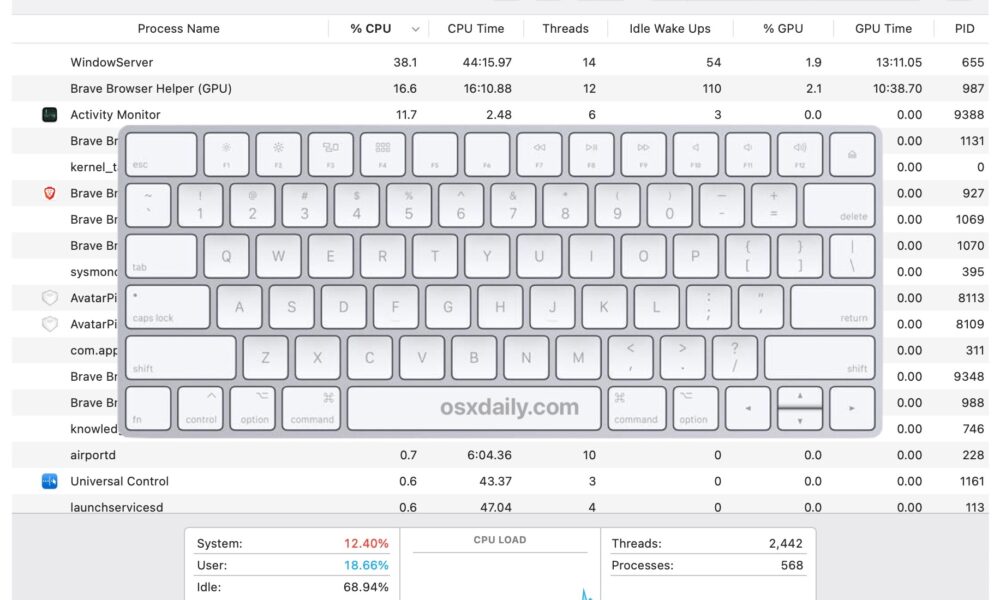Sort by the Idle Wake Ups header
This screenshot has width=1000, height=600.
(670, 29)
